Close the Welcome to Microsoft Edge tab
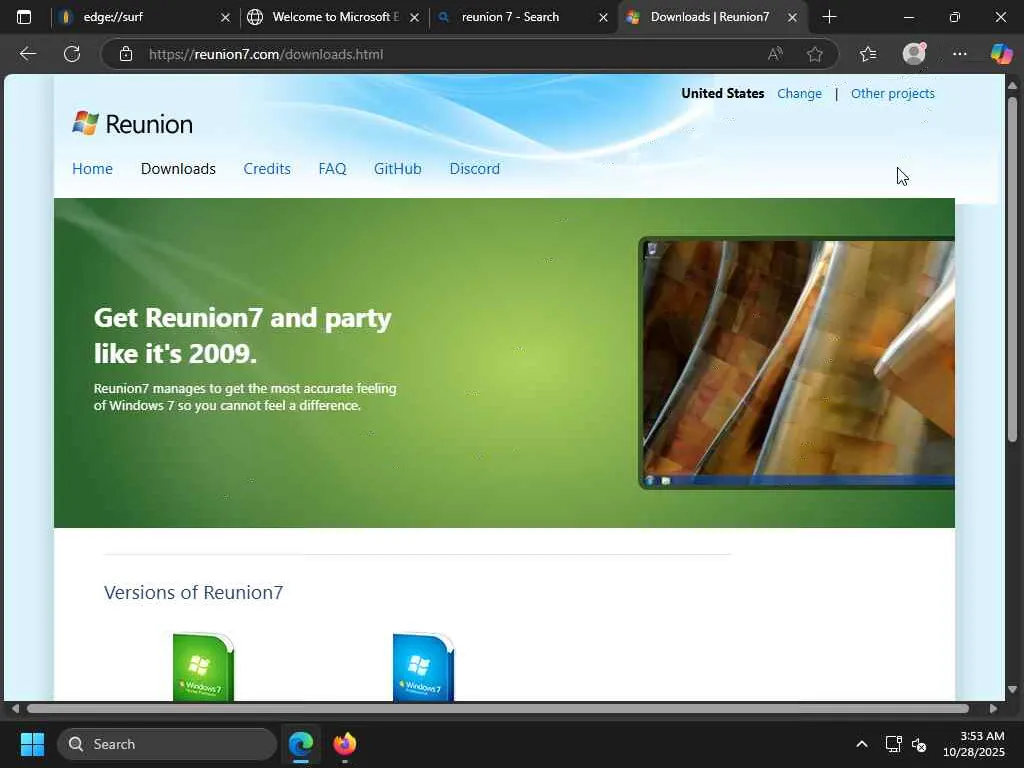 coord(414,18)
